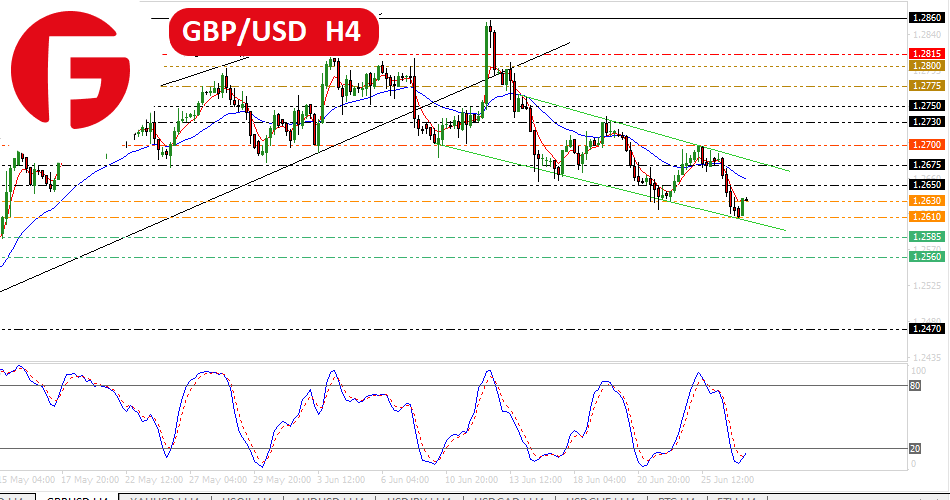Select the 1.2650 price level label
Screen dimensions: 950x500
[x=926, y=185]
